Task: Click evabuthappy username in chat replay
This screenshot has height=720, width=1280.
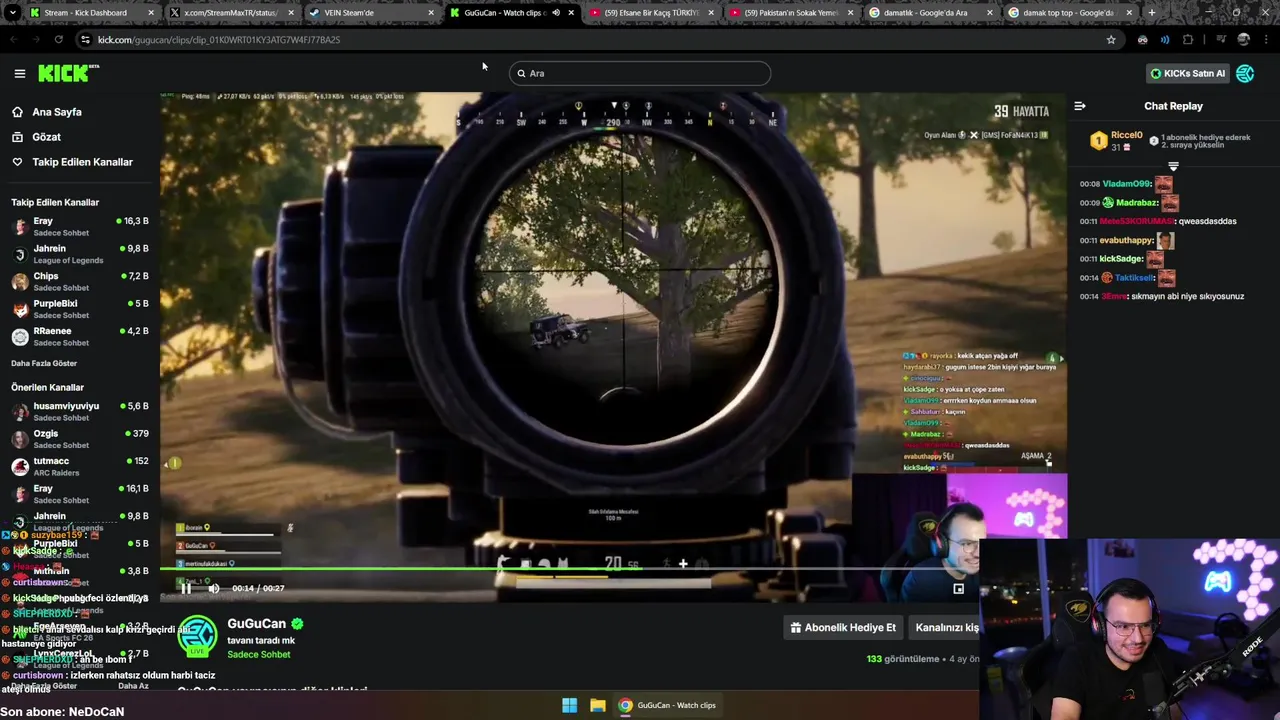Action: pyautogui.click(x=1127, y=240)
